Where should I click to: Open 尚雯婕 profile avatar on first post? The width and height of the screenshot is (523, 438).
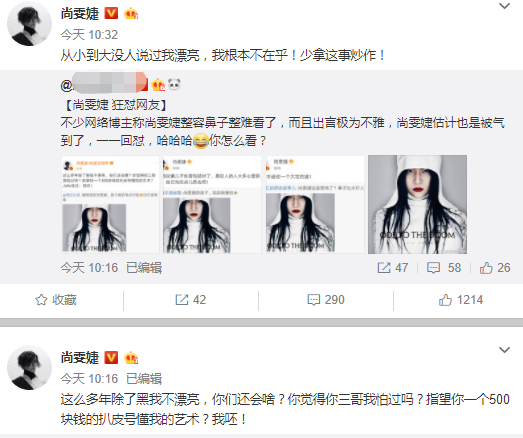pos(29,23)
